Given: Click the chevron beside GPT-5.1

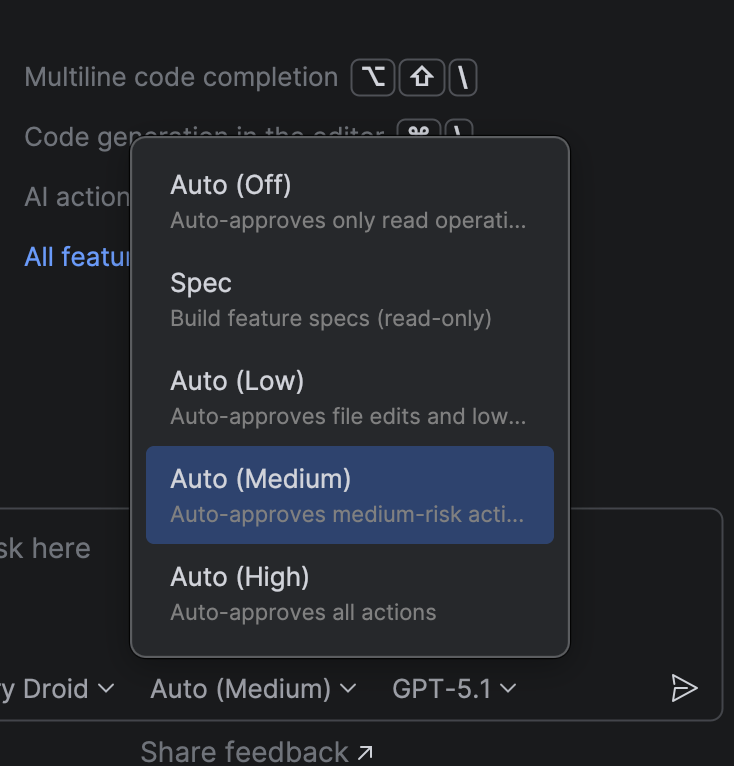Looking at the screenshot, I should click(x=508, y=688).
